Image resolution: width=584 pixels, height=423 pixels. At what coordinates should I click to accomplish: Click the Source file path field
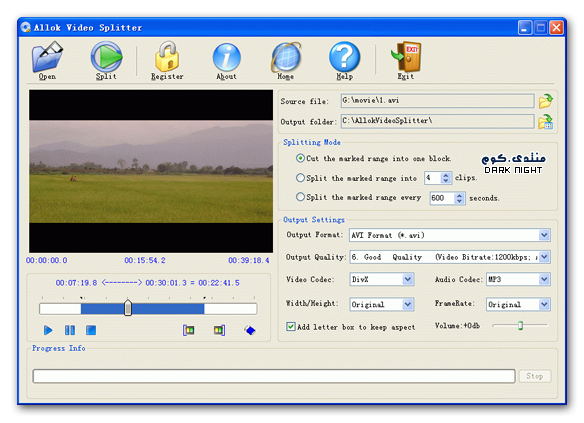437,101
